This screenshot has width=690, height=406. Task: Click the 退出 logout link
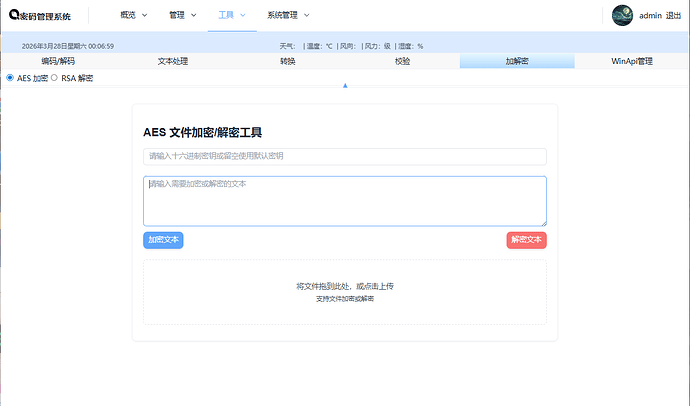click(673, 16)
